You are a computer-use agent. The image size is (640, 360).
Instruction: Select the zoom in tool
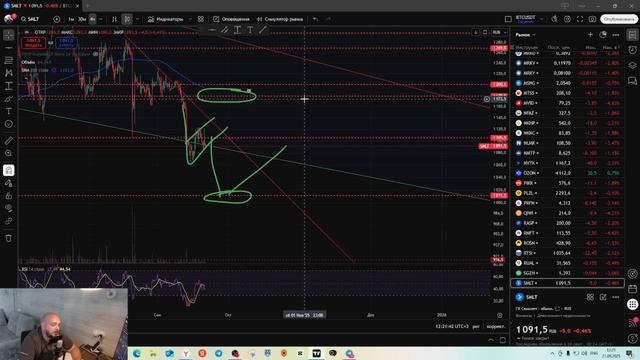coord(9,153)
